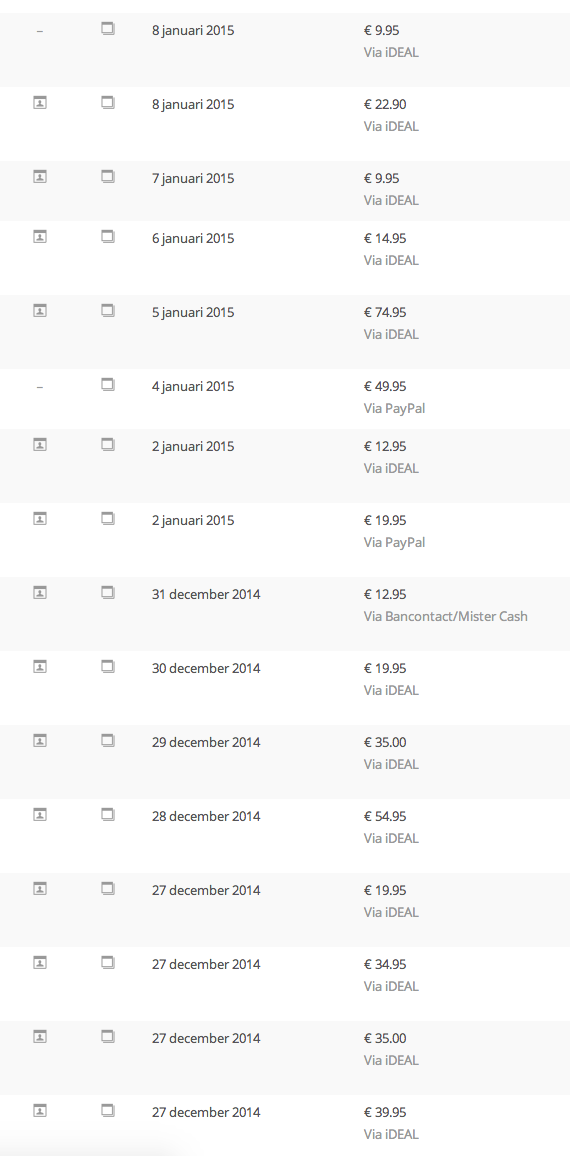The height and width of the screenshot is (1156, 570).
Task: Click order icon on 29 december 2014 row
Action: (x=108, y=741)
